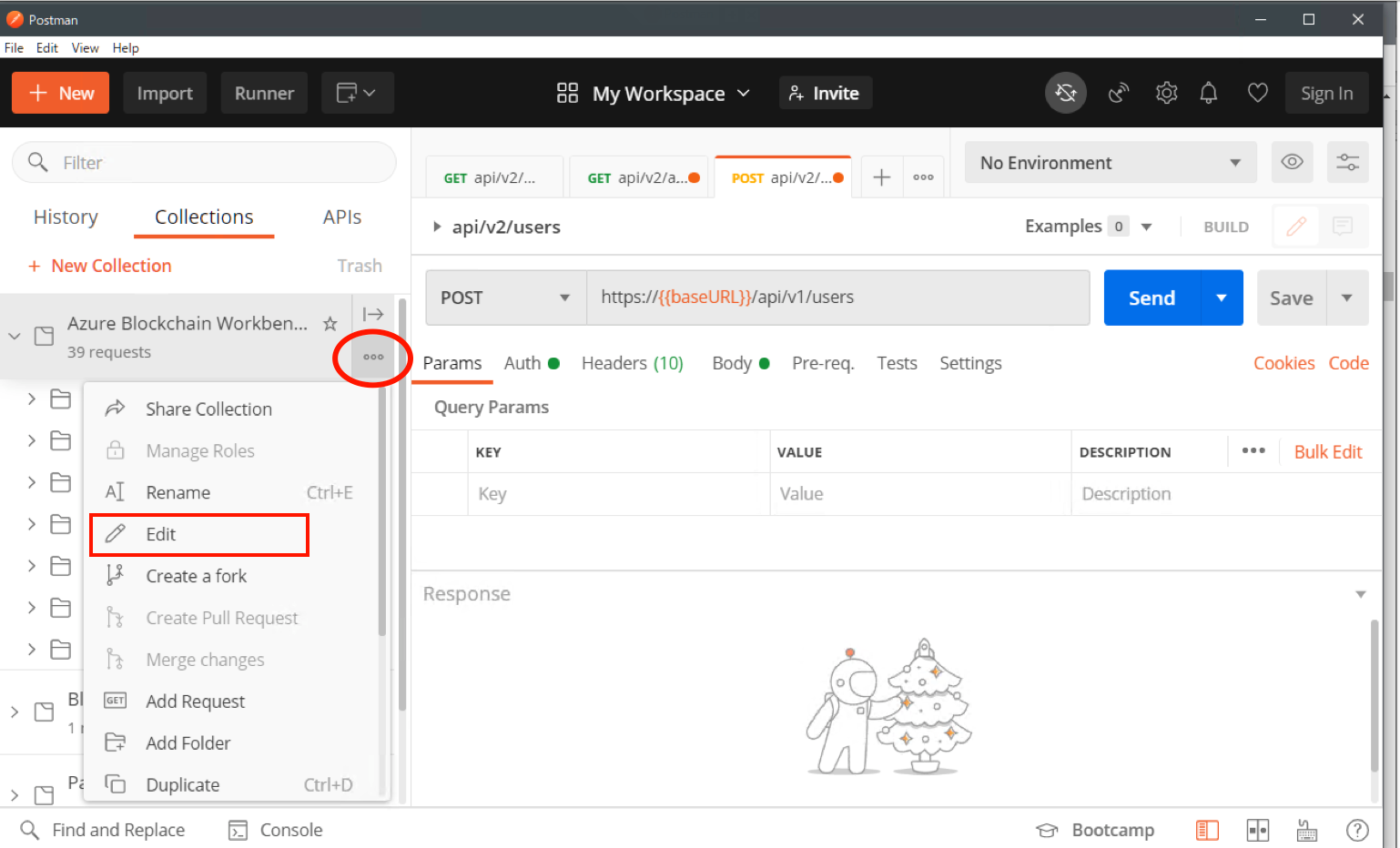
Task: Open the Body request tab
Action: tap(740, 363)
